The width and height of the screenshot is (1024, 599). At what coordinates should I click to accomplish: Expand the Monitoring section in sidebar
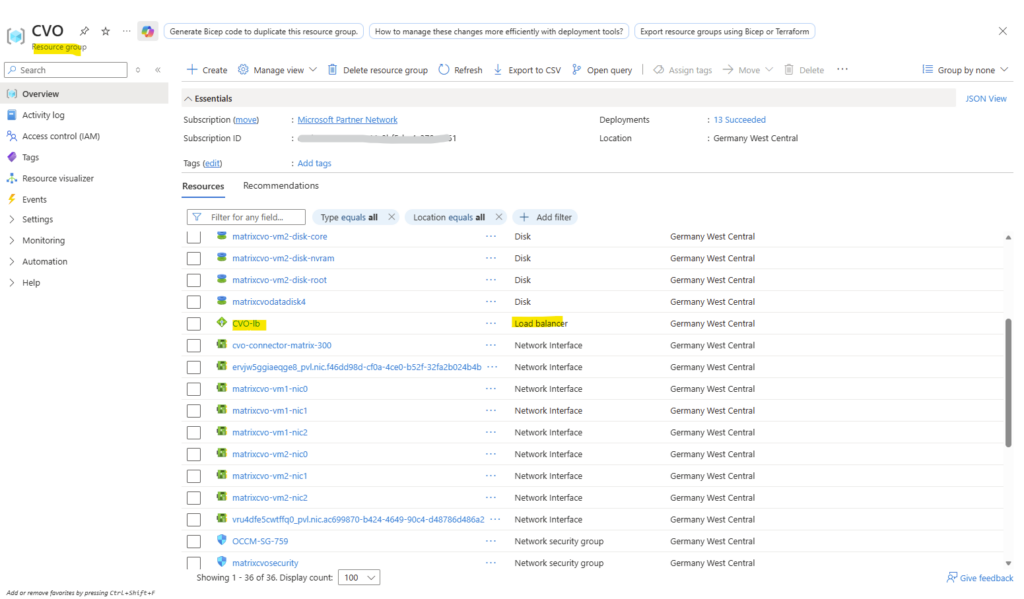click(43, 240)
